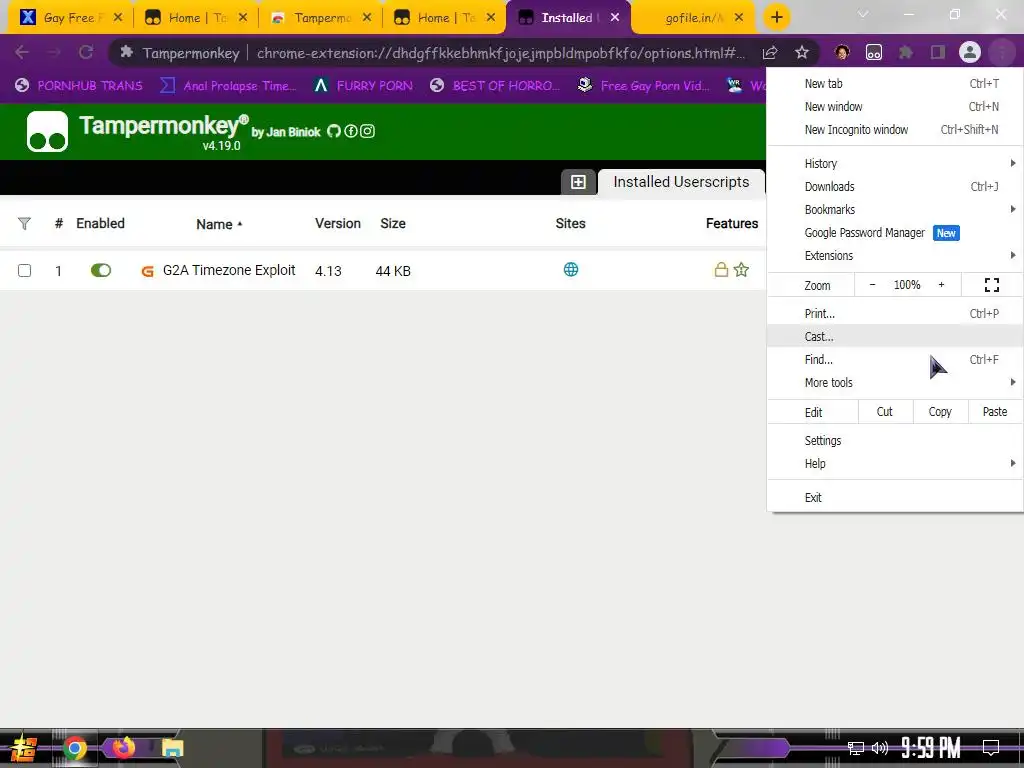
Task: Decrease zoom with the minus button
Action: click(872, 285)
